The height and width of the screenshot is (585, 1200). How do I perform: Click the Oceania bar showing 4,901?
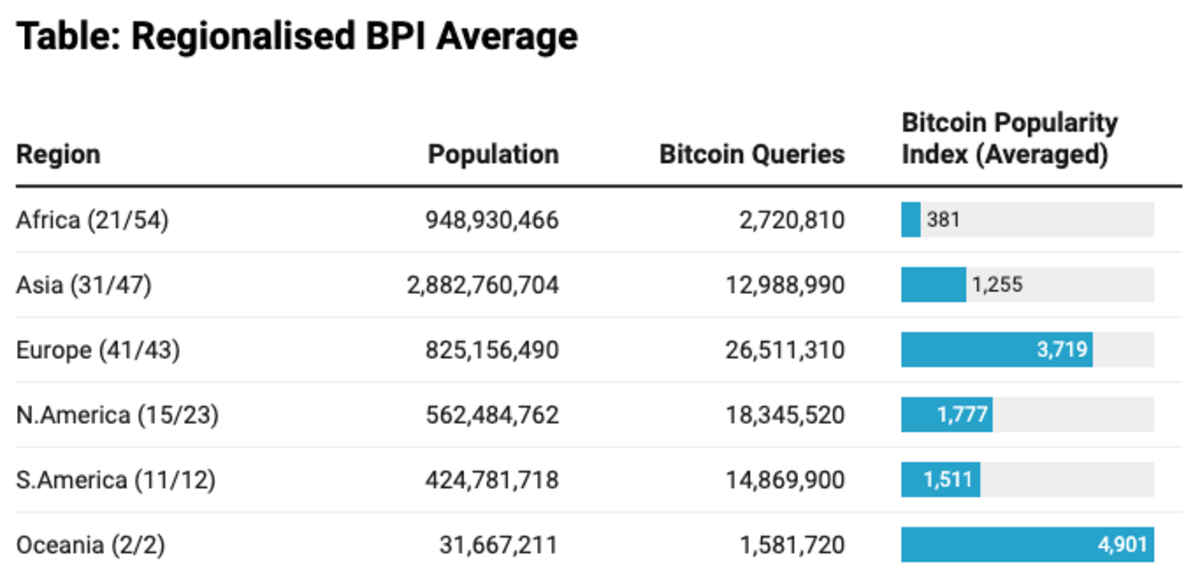[x=1027, y=545]
